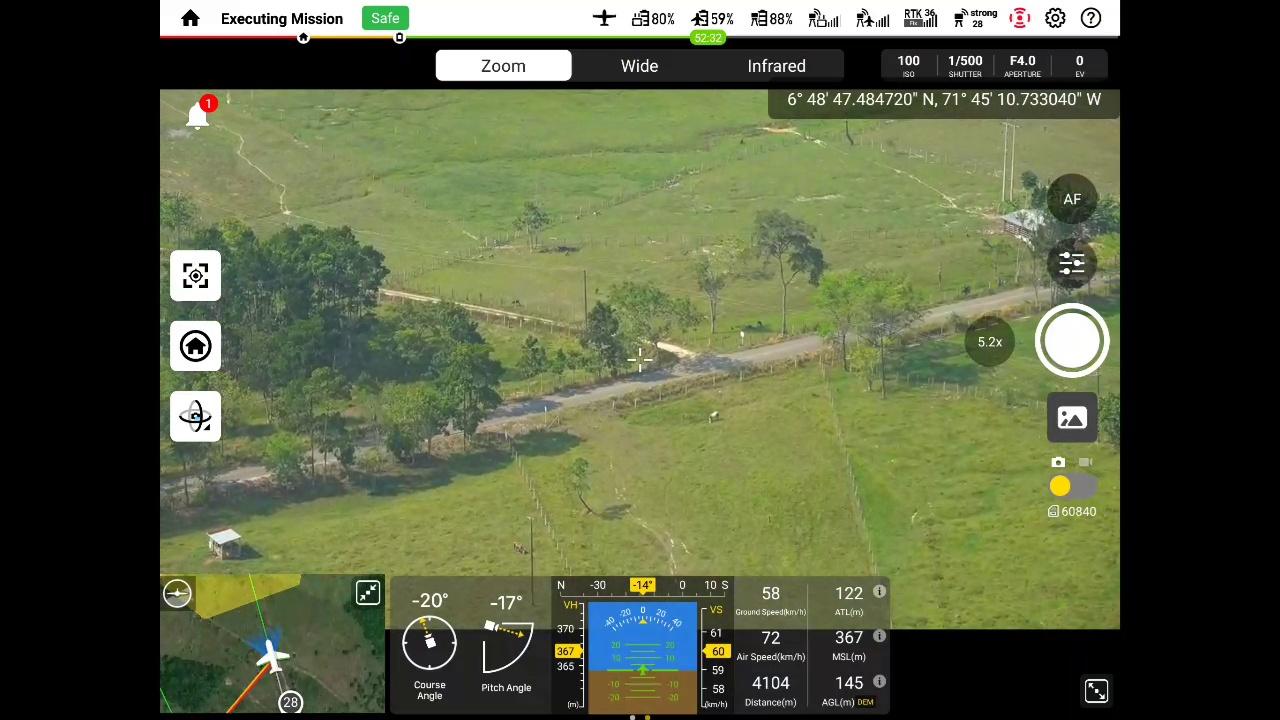Open the photo gallery icon
Viewport: 1280px width, 720px height.
coord(1072,417)
